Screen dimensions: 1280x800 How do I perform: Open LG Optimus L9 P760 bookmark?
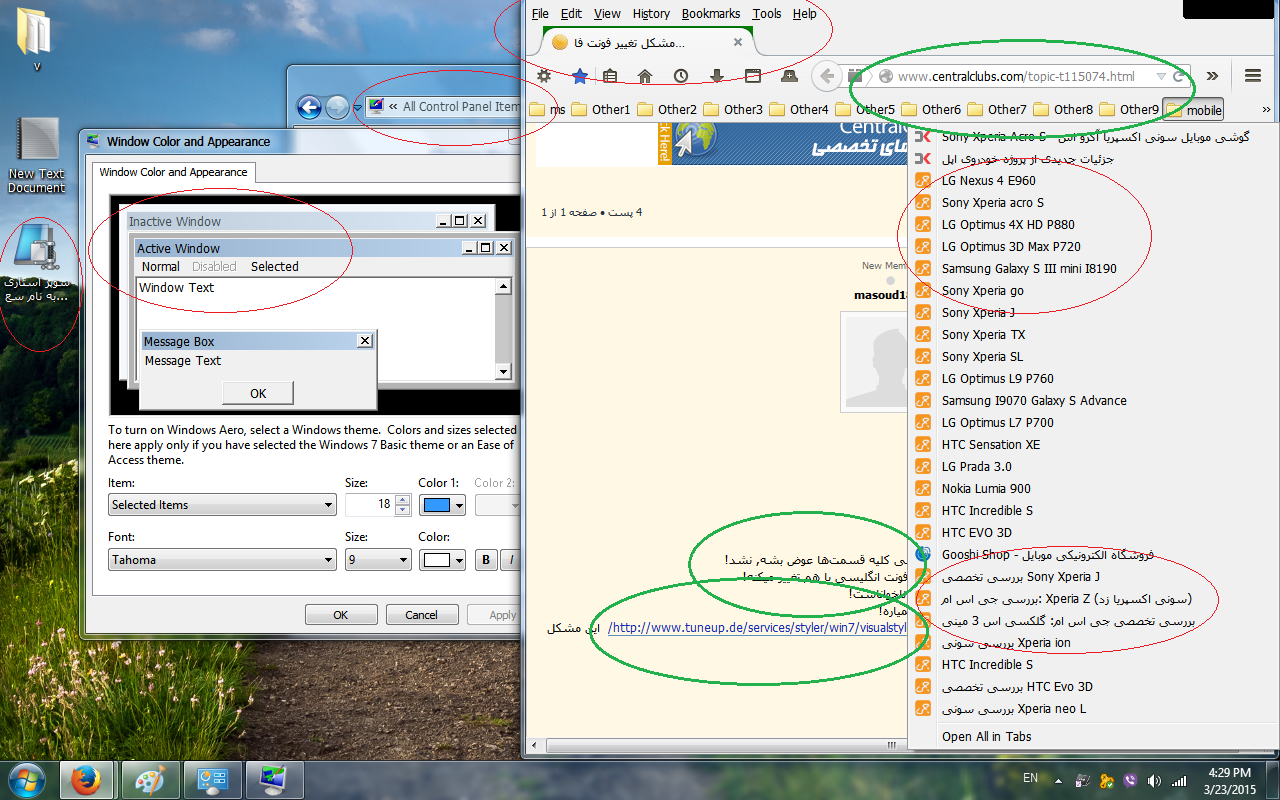[x=1093, y=379]
